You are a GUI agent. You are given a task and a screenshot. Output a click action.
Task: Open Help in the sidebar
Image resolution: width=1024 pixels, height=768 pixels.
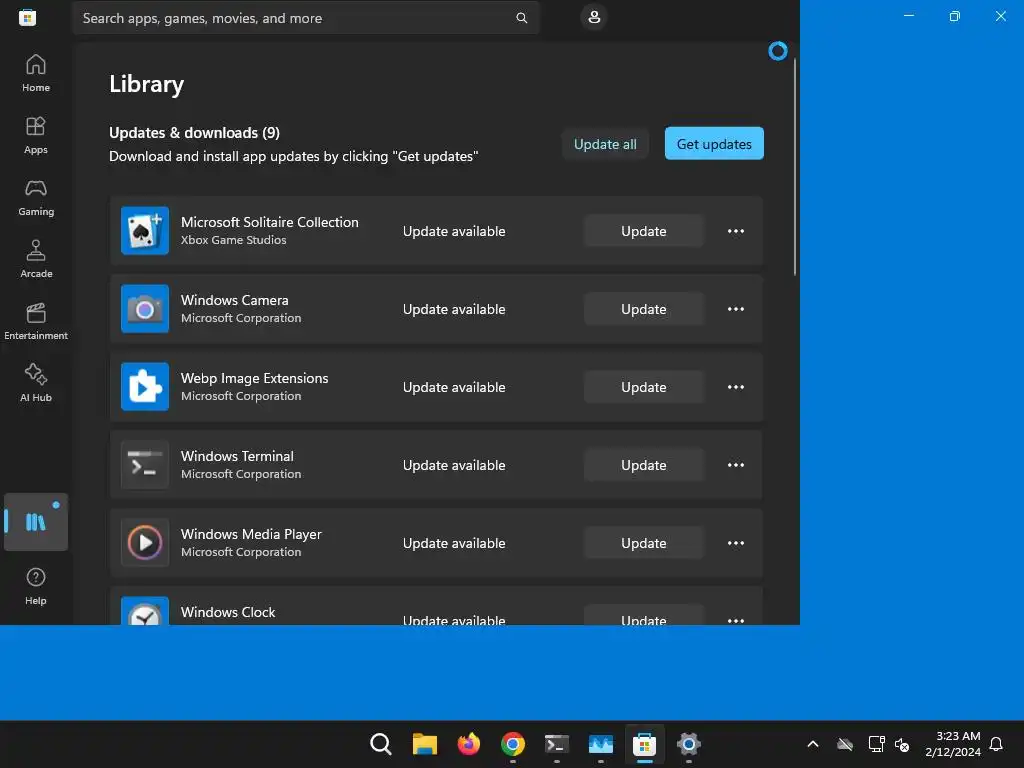point(36,586)
